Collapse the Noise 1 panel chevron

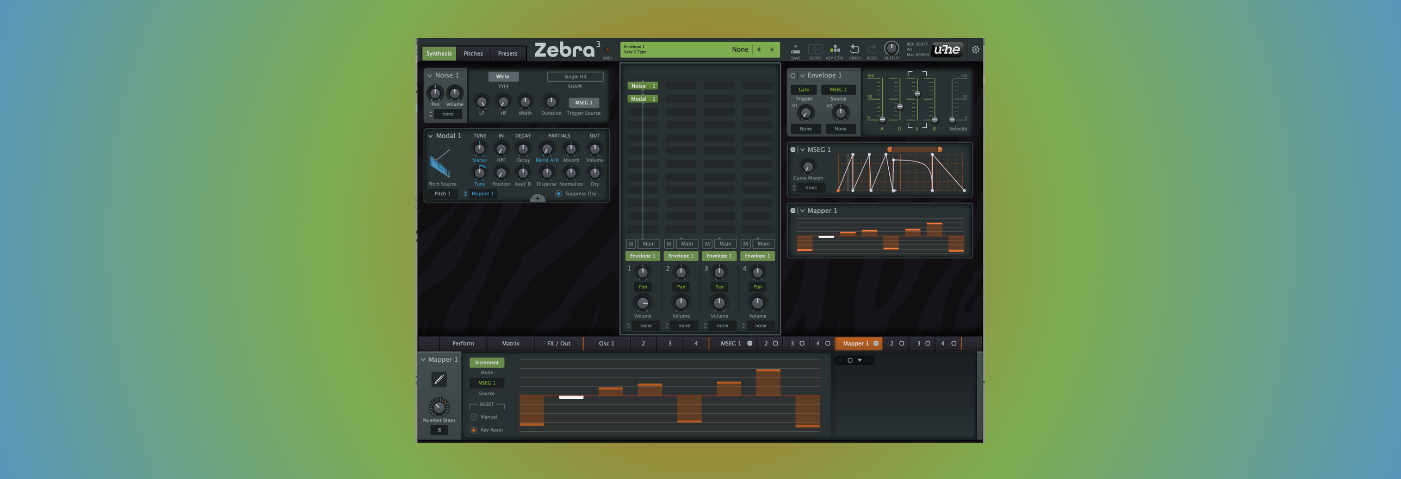pos(430,75)
